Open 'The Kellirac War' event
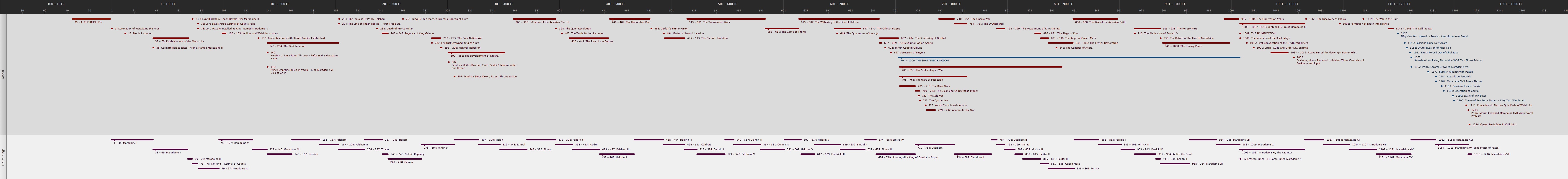This screenshot has width=1568, height=179. point(1410,29)
